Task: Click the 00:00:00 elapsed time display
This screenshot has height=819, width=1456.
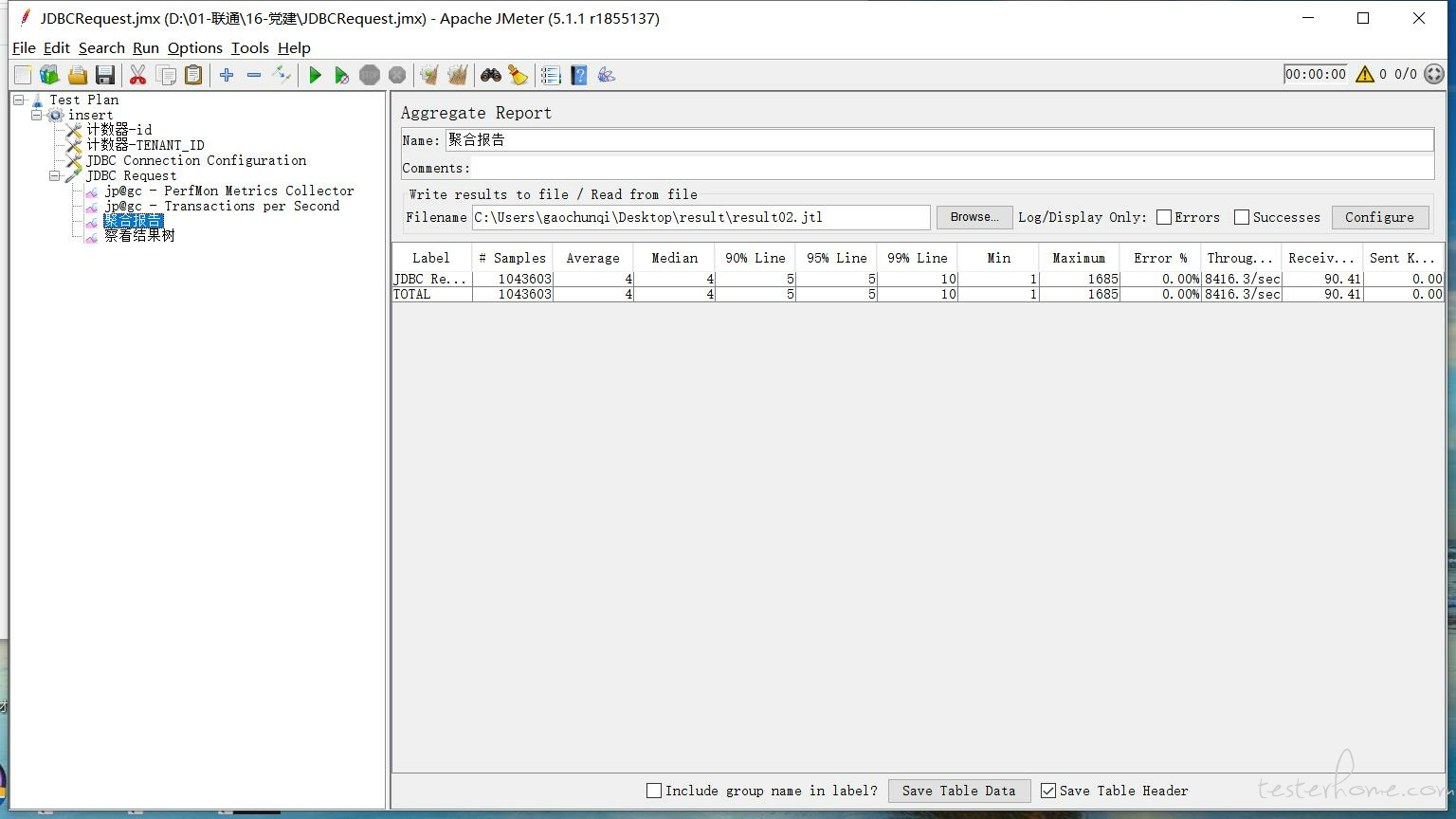Action: (1316, 74)
